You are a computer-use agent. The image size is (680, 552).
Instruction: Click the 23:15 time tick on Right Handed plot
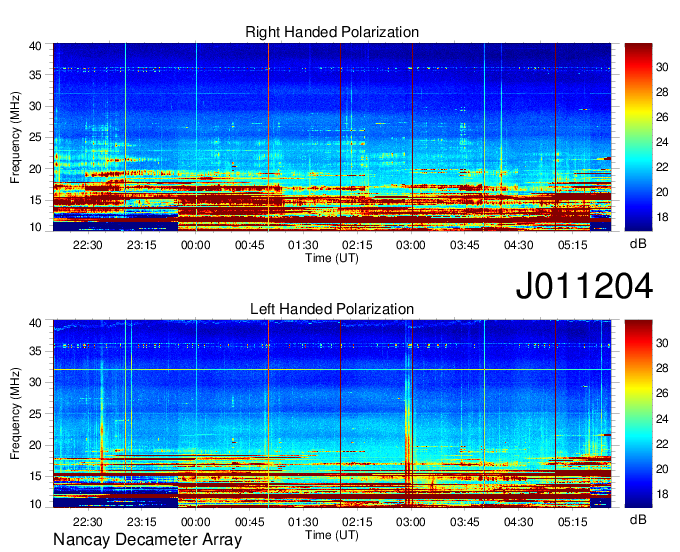tap(141, 245)
